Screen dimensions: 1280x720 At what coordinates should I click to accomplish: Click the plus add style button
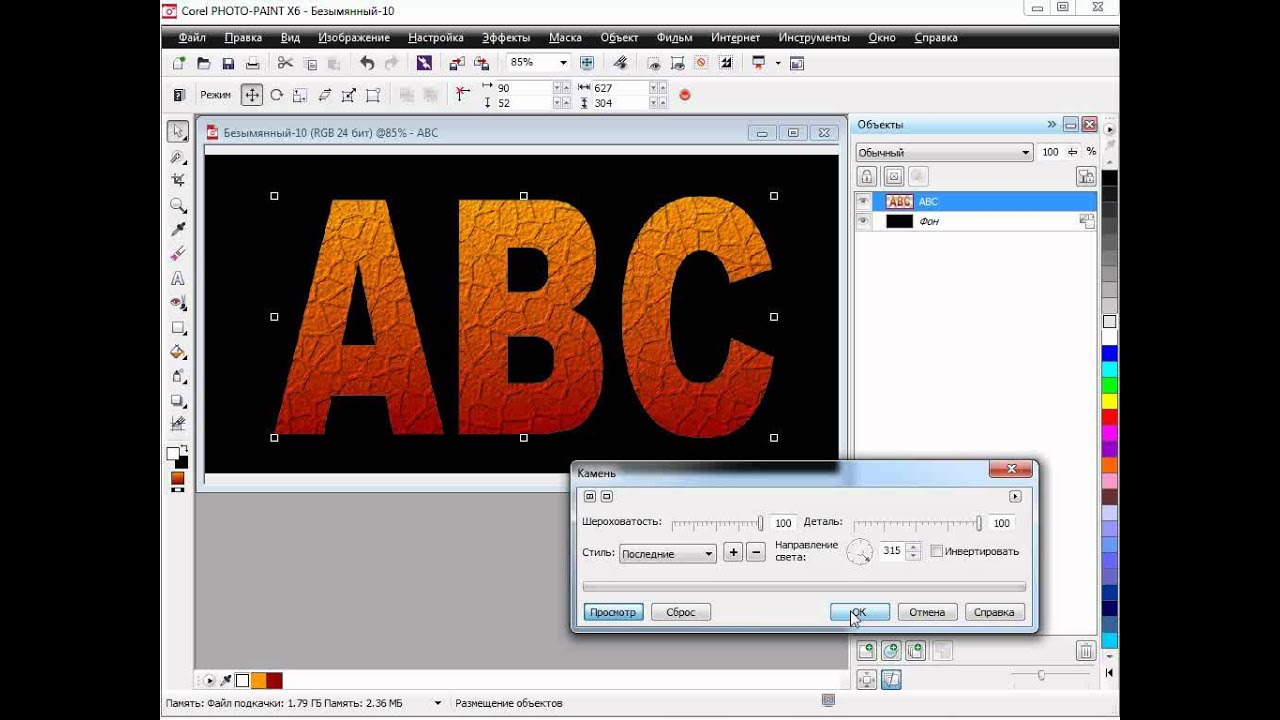[x=733, y=552]
